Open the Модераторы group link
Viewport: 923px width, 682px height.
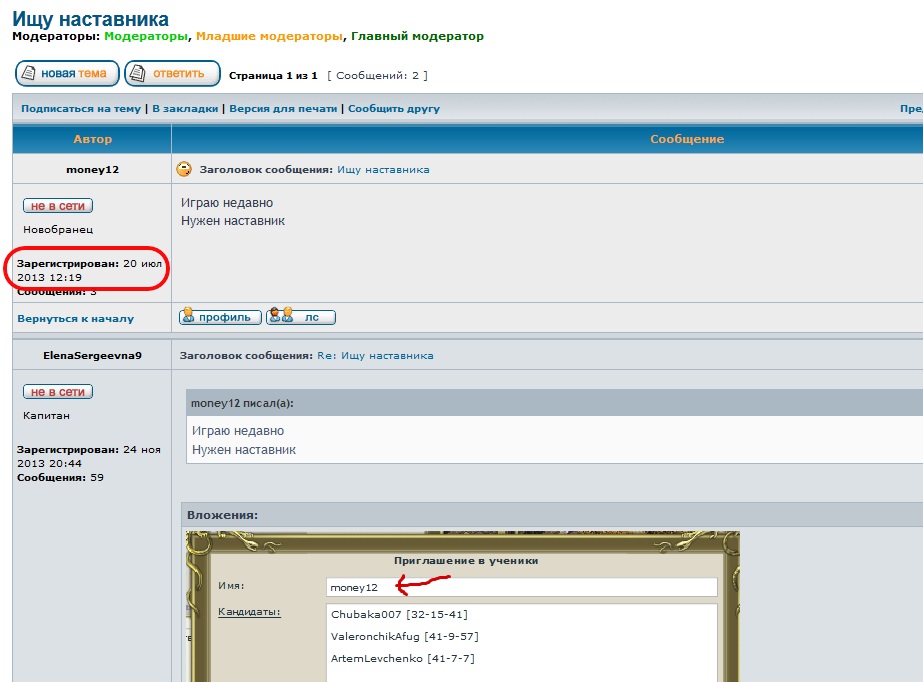(146, 36)
